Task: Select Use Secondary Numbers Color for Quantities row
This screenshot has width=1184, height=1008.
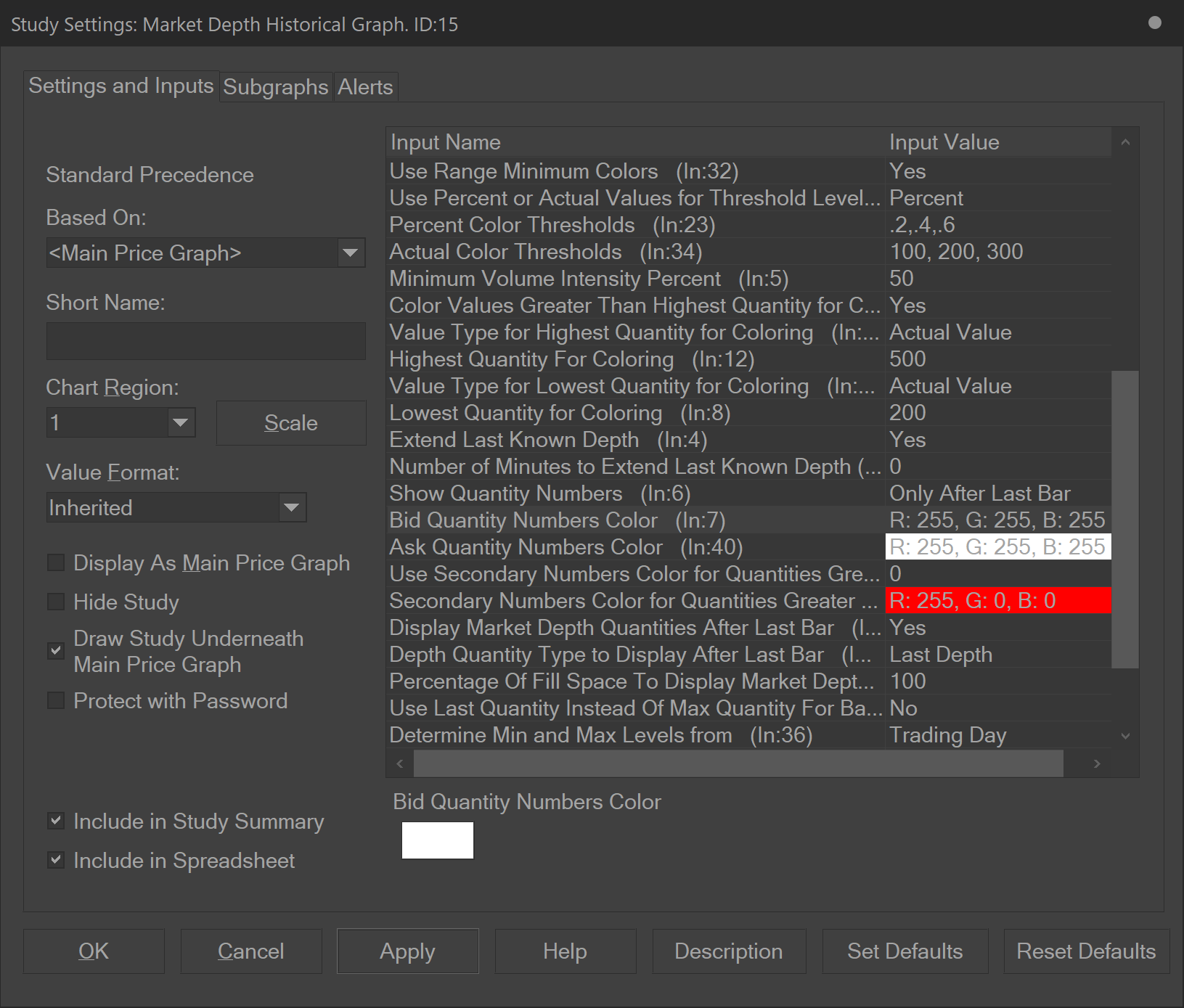Action: click(x=748, y=574)
